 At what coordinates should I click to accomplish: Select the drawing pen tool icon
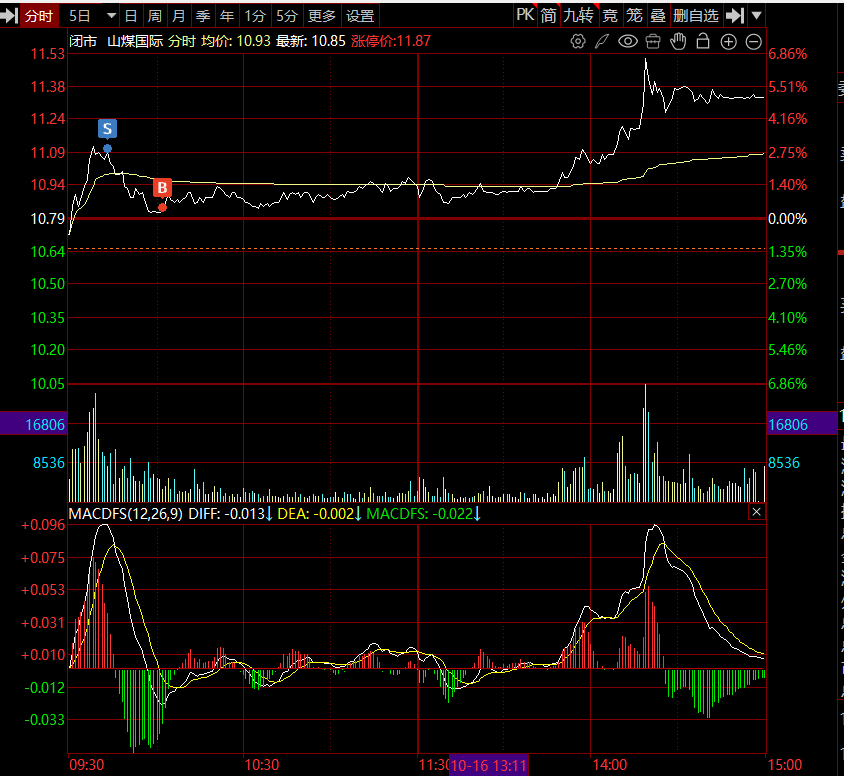602,42
